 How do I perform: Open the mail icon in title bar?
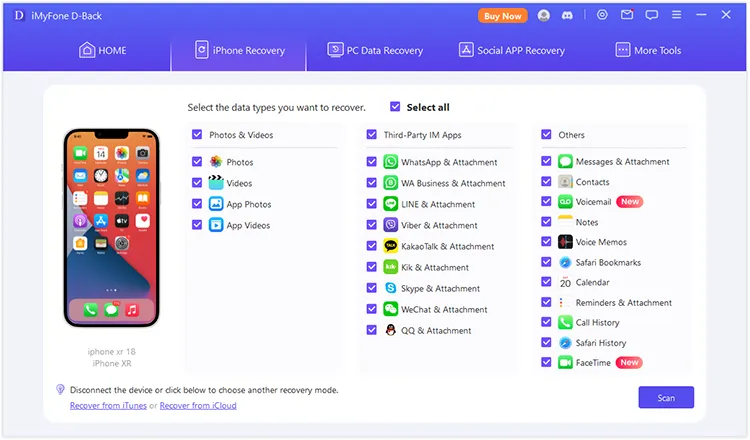tap(627, 15)
